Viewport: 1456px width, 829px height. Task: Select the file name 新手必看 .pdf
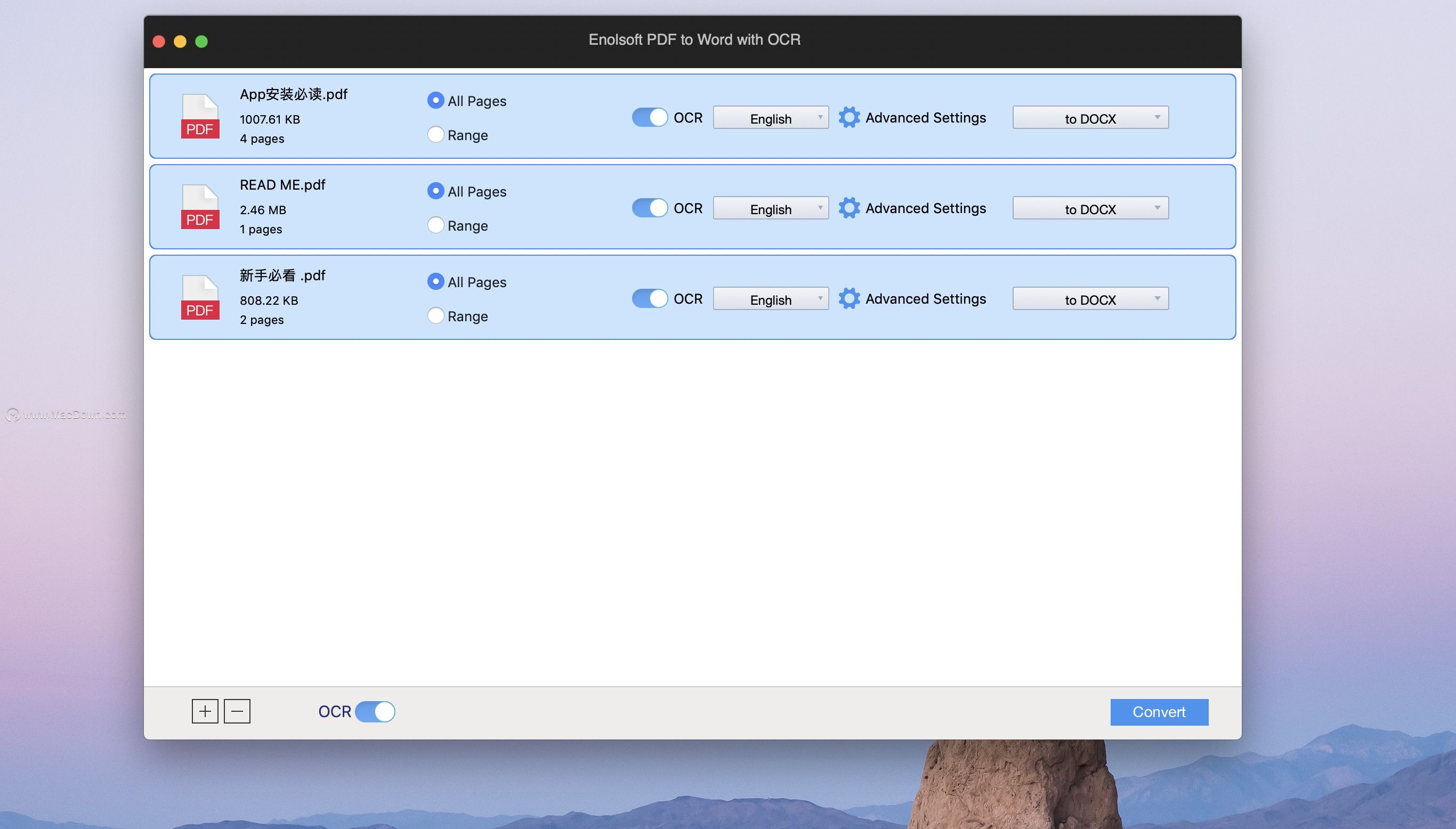(282, 275)
